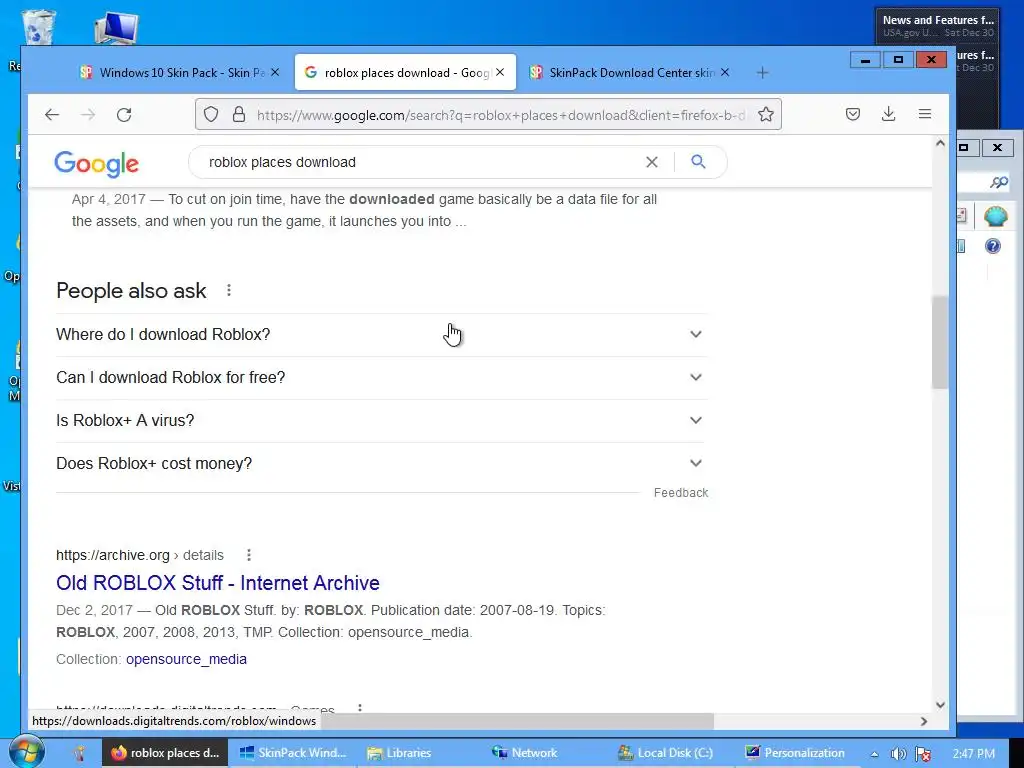Click Firefox roblox places taskbar button
1024x768 pixels.
pos(165,753)
